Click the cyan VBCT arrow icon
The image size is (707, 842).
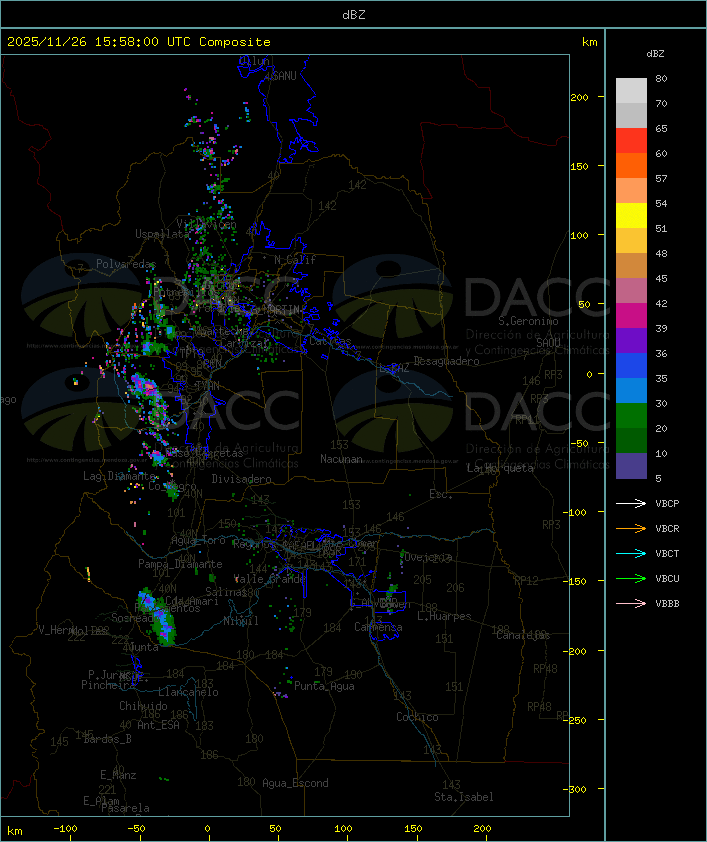(631, 553)
